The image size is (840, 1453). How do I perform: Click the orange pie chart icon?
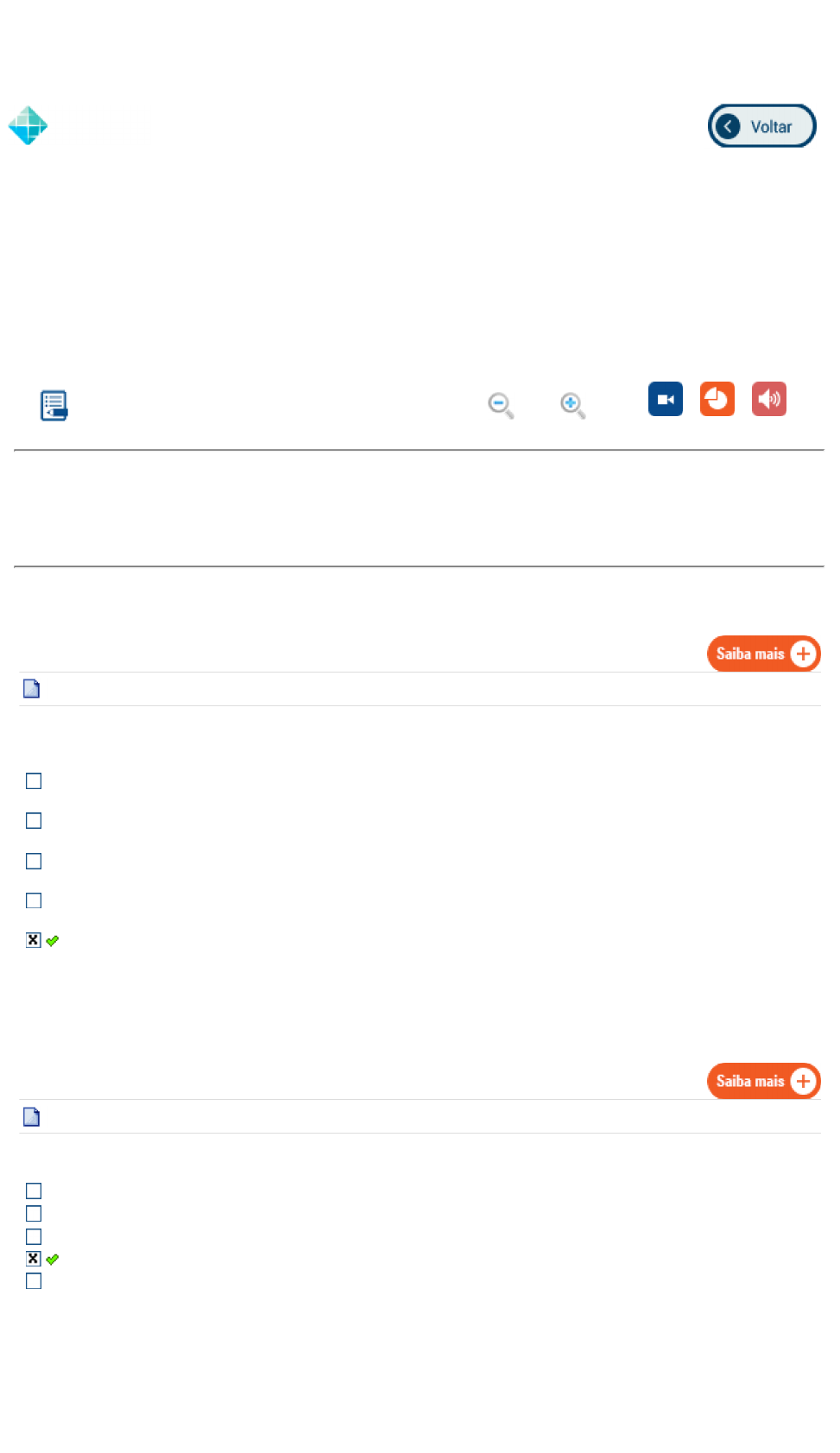pyautogui.click(x=717, y=399)
